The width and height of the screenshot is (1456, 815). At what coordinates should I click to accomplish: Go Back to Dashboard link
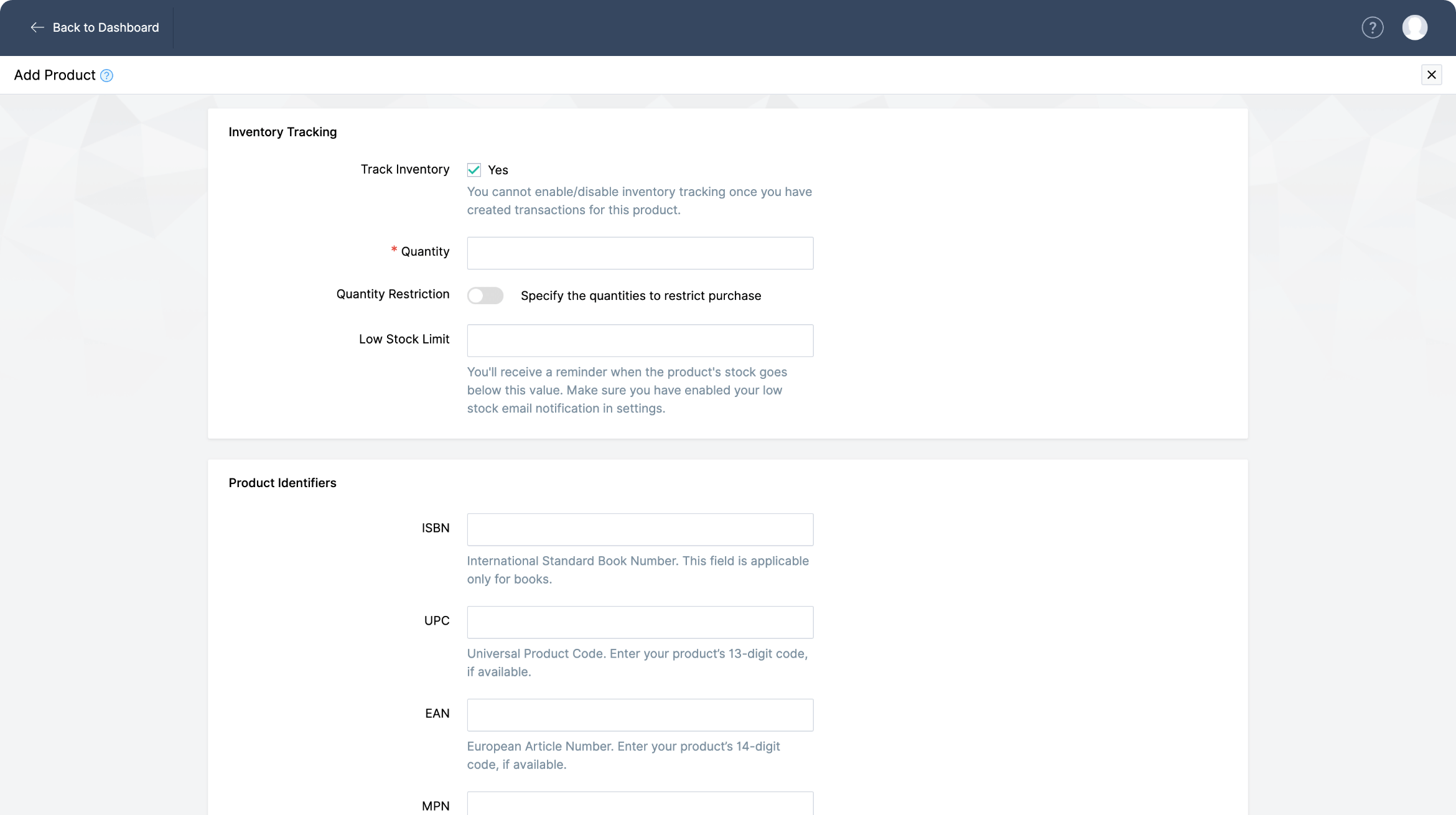(105, 27)
